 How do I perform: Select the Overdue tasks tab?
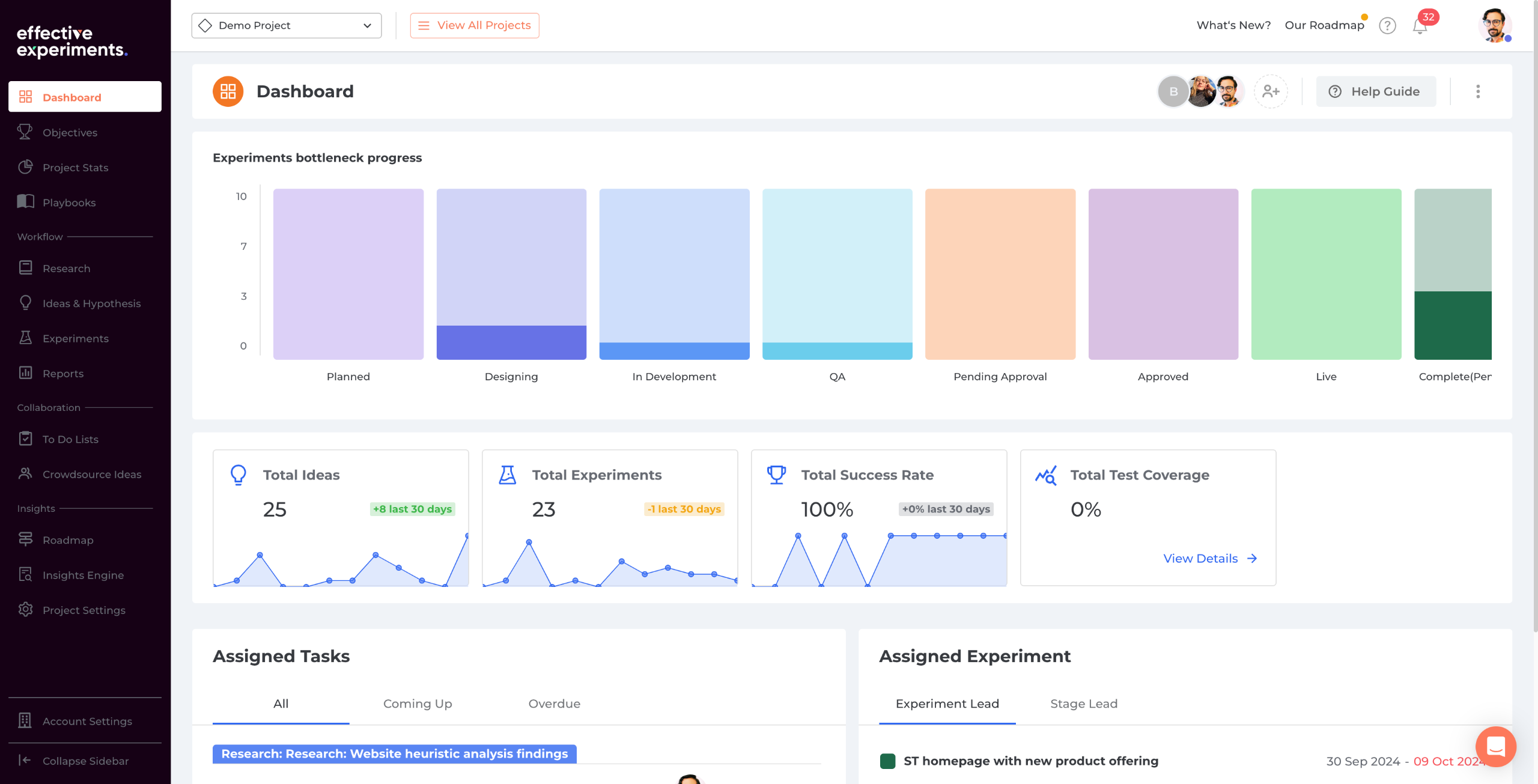(x=554, y=703)
